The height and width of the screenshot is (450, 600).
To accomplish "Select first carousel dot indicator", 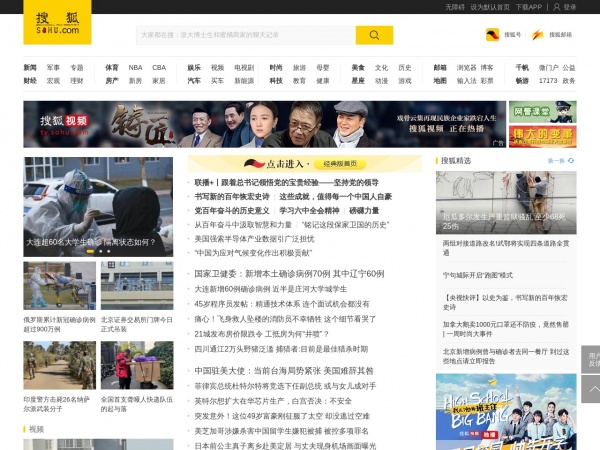I will (90, 251).
